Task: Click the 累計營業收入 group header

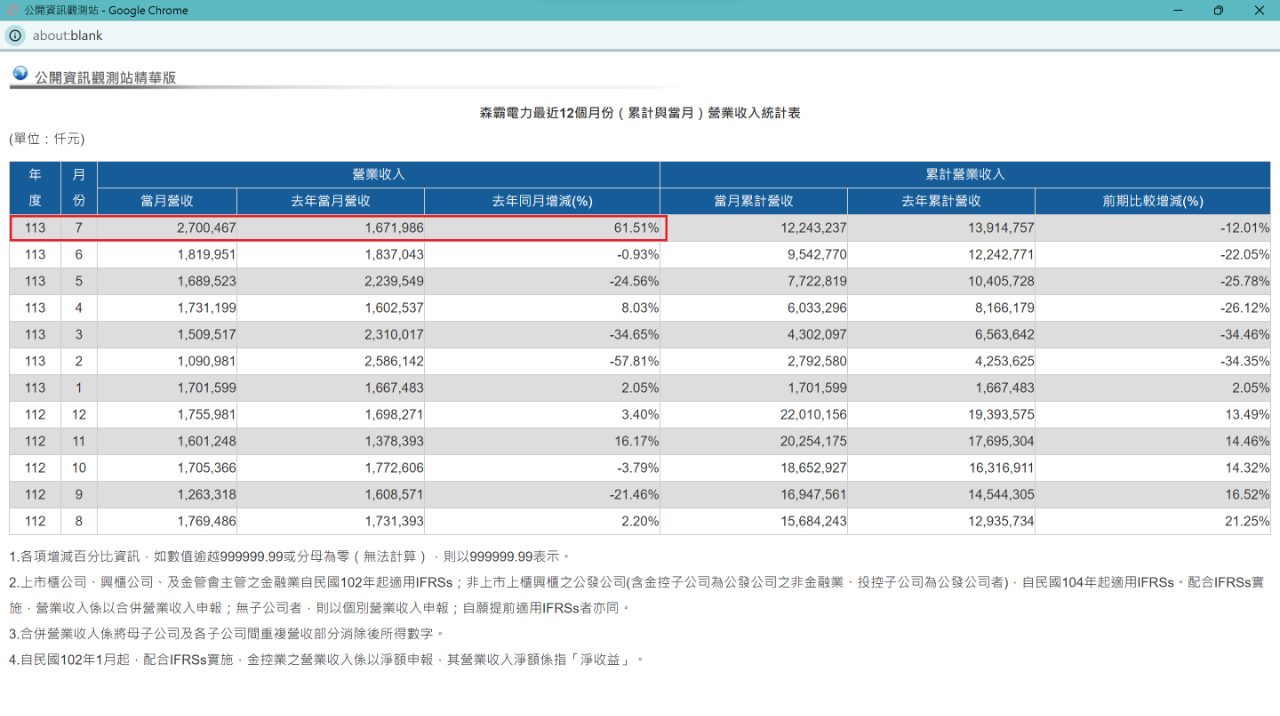Action: (965, 174)
